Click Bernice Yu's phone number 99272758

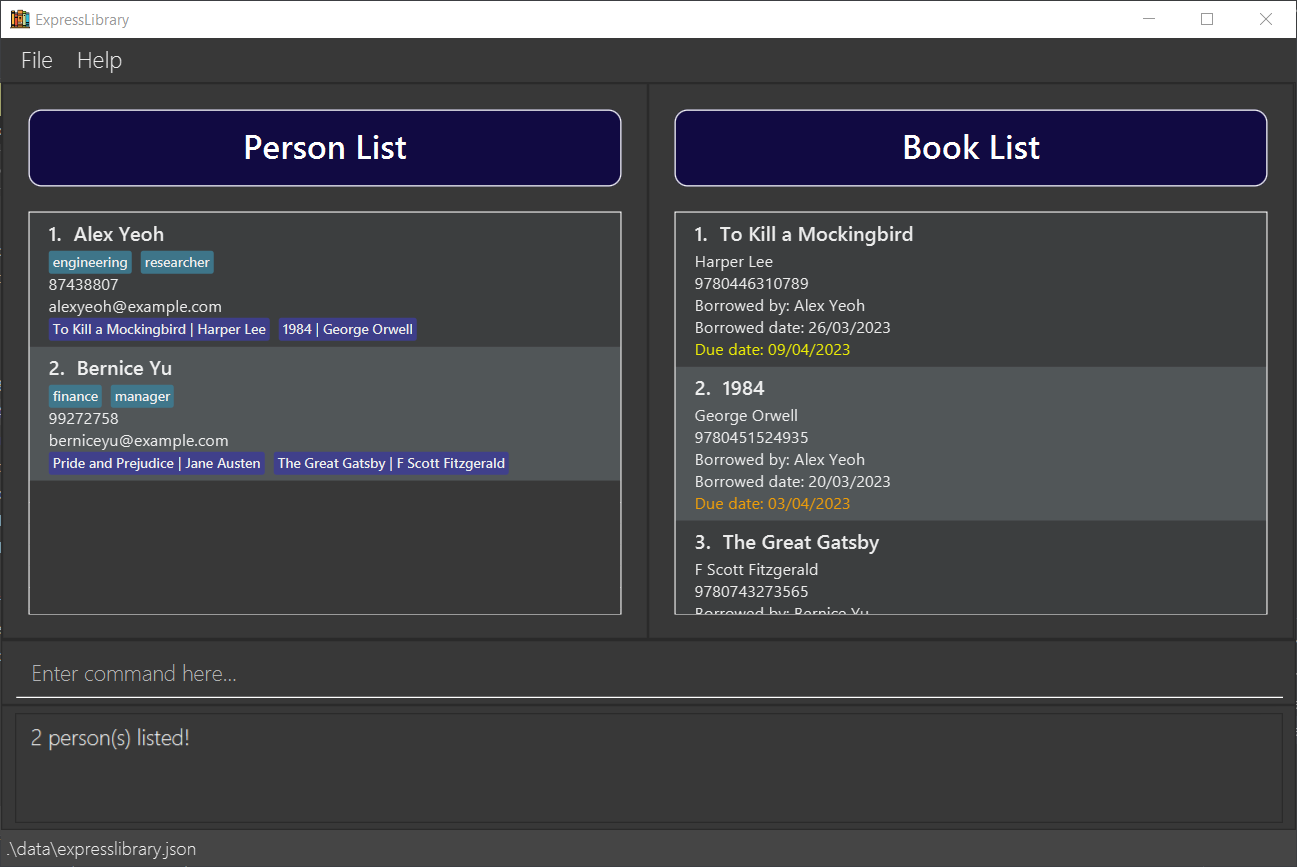(x=83, y=419)
